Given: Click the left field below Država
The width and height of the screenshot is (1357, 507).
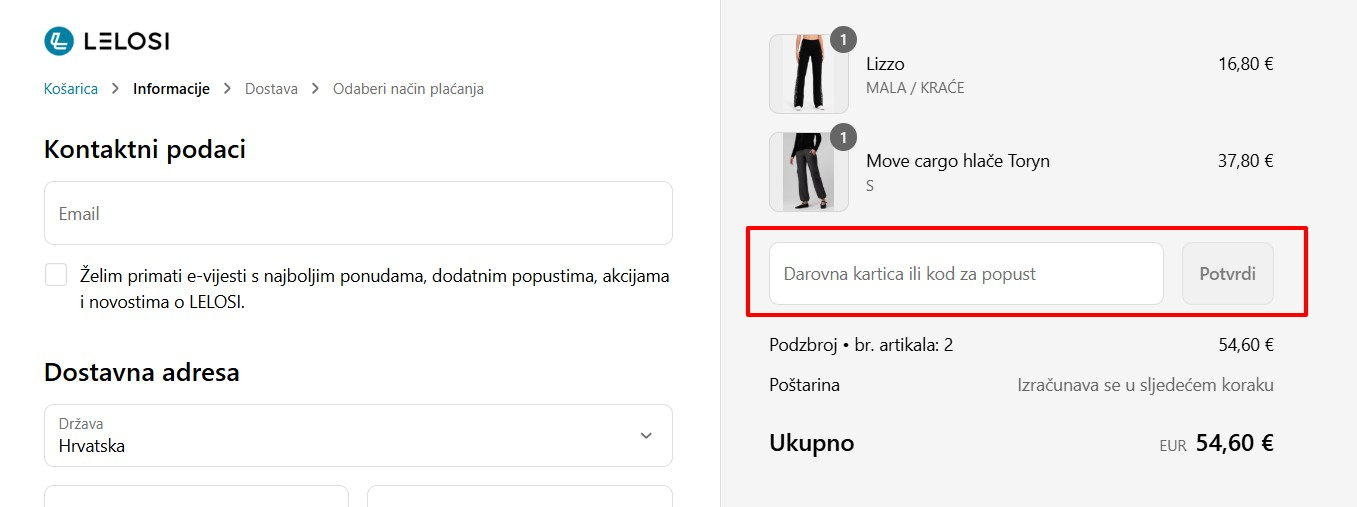Looking at the screenshot, I should (x=196, y=496).
